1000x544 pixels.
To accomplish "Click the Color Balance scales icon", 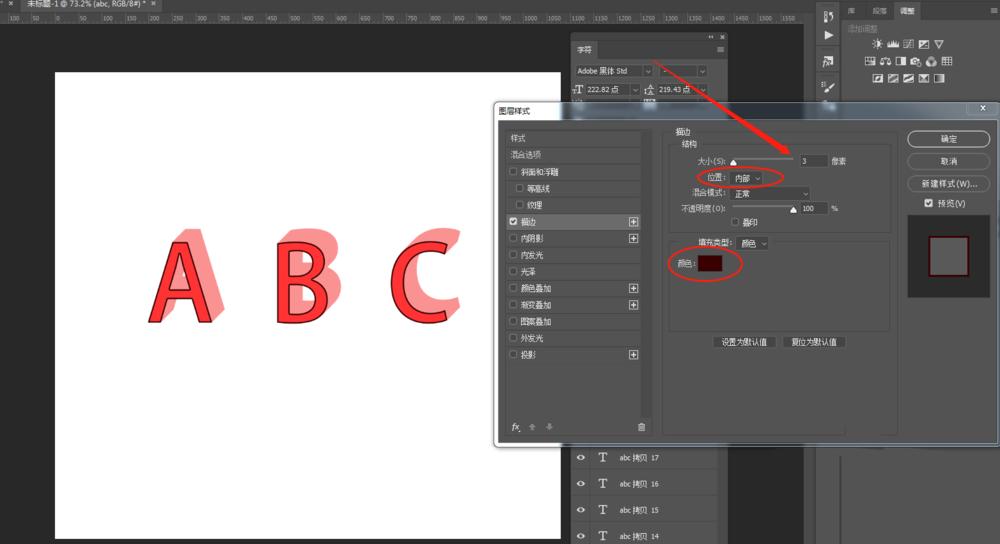I will point(885,61).
